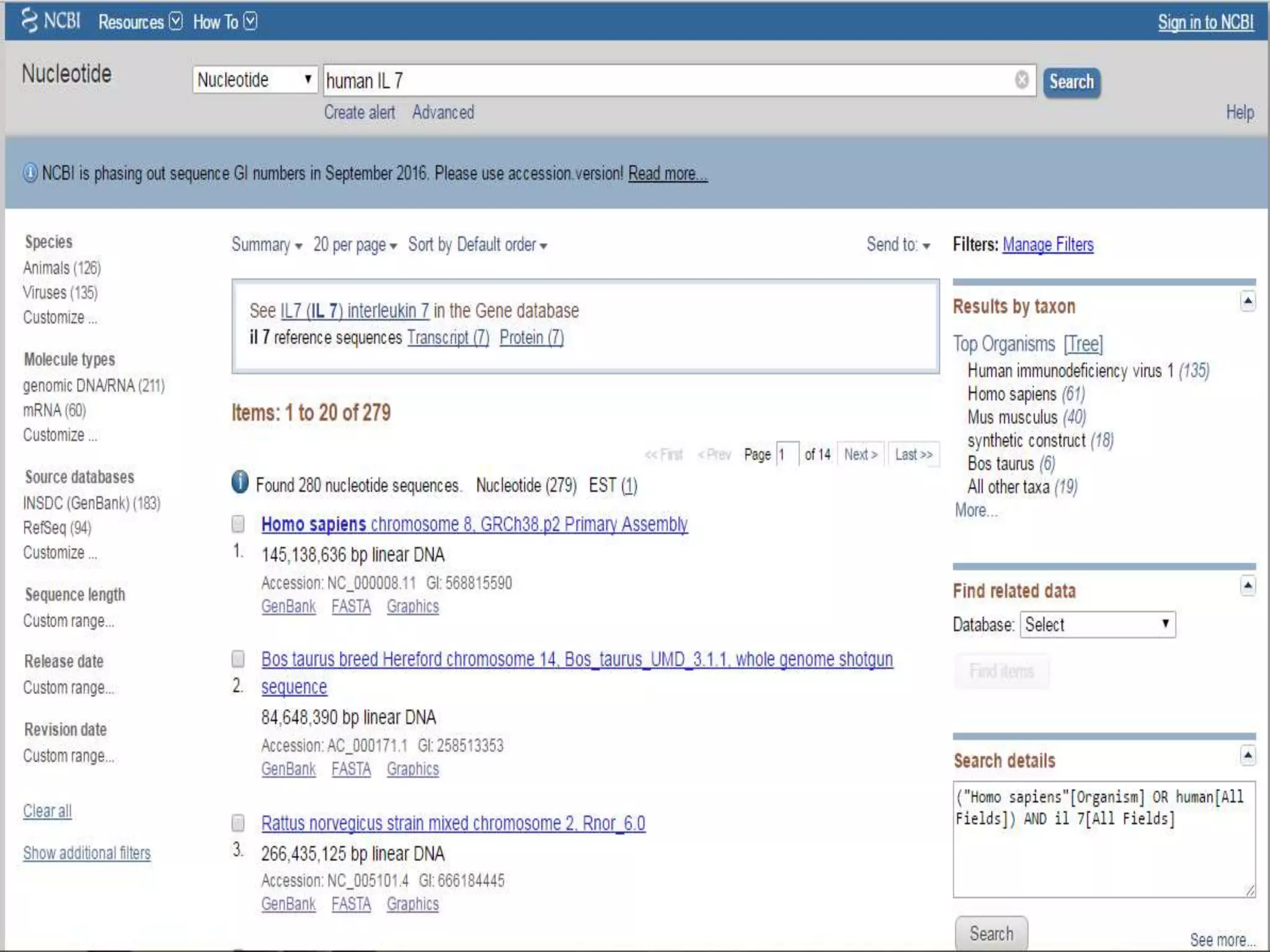Tick the Rattus norvegicus chromosome 2 checkbox

[x=238, y=823]
